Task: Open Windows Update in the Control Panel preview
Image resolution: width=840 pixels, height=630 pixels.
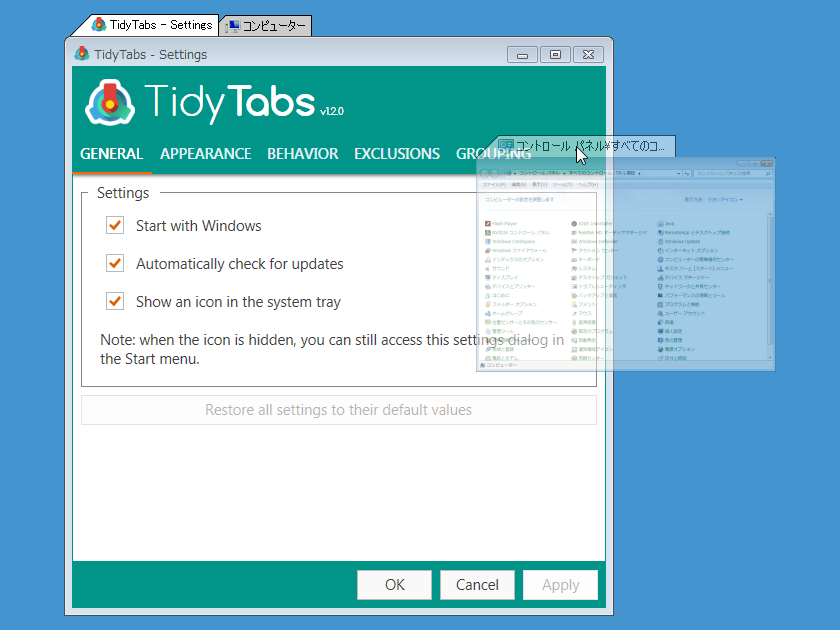Action: [679, 242]
